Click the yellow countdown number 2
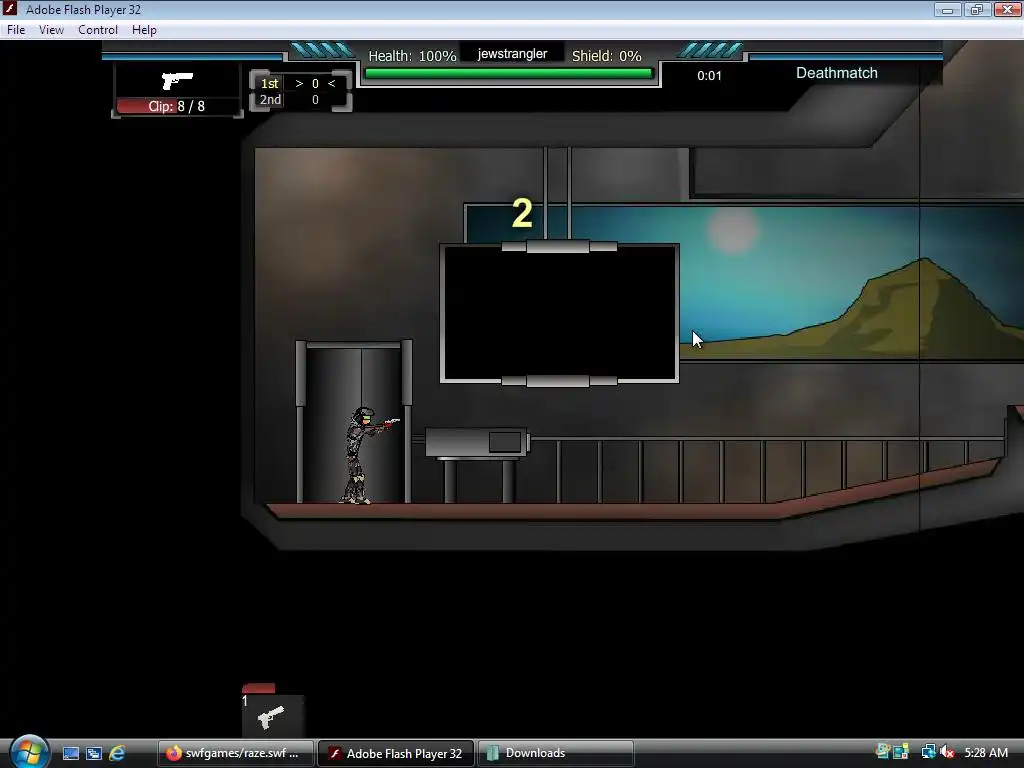Viewport: 1024px width, 768px height. pyautogui.click(x=522, y=214)
